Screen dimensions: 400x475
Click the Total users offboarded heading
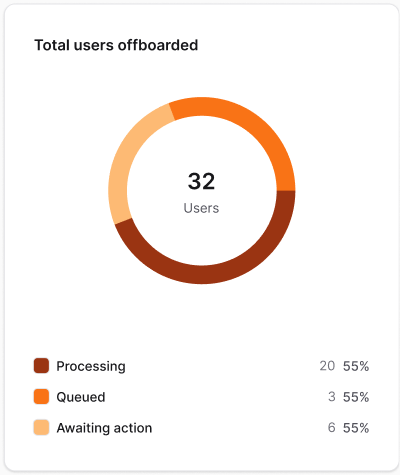116,45
